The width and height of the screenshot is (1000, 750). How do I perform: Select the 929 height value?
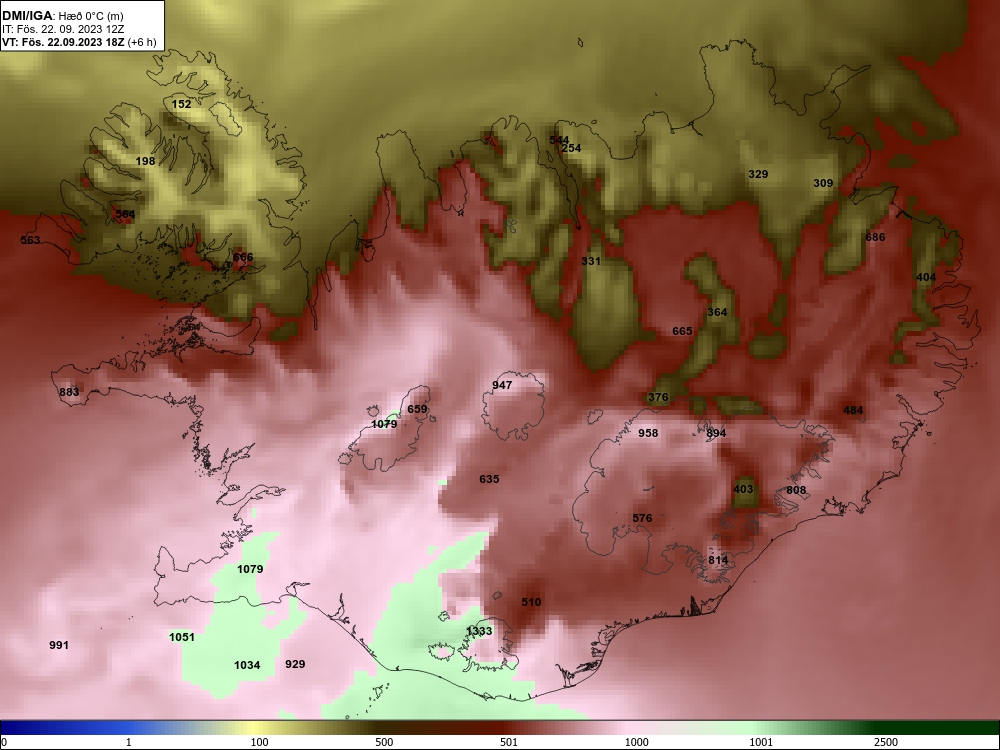(x=295, y=664)
